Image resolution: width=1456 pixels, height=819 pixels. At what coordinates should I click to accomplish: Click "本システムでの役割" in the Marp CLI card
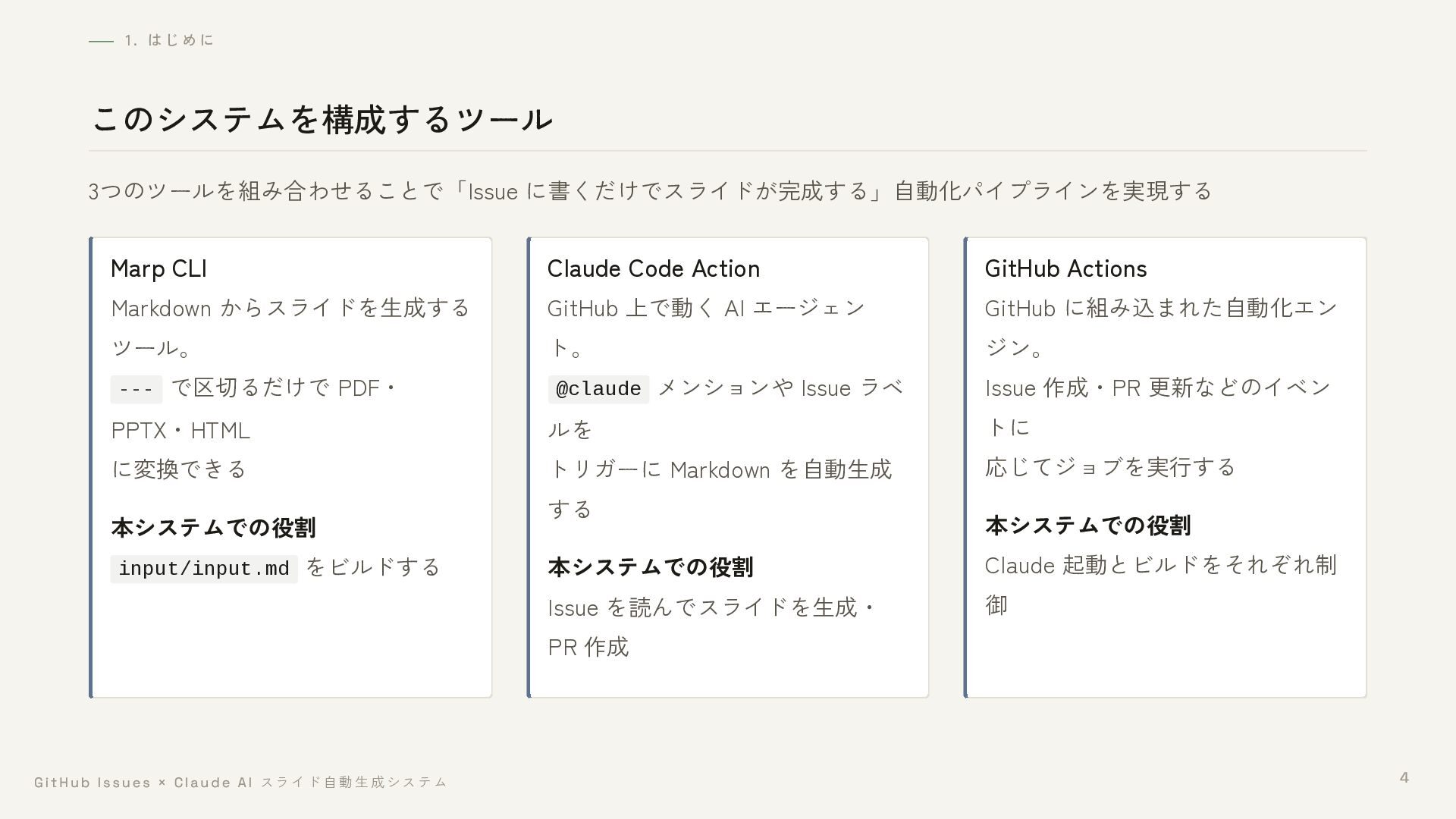point(213,528)
